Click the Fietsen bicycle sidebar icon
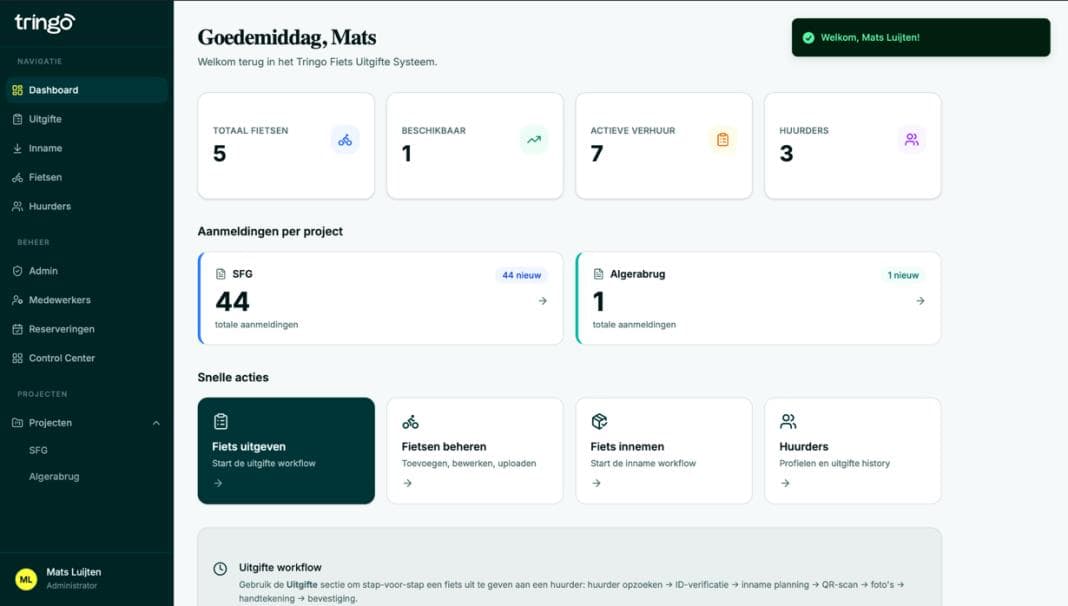The width and height of the screenshot is (1068, 606). pos(18,177)
